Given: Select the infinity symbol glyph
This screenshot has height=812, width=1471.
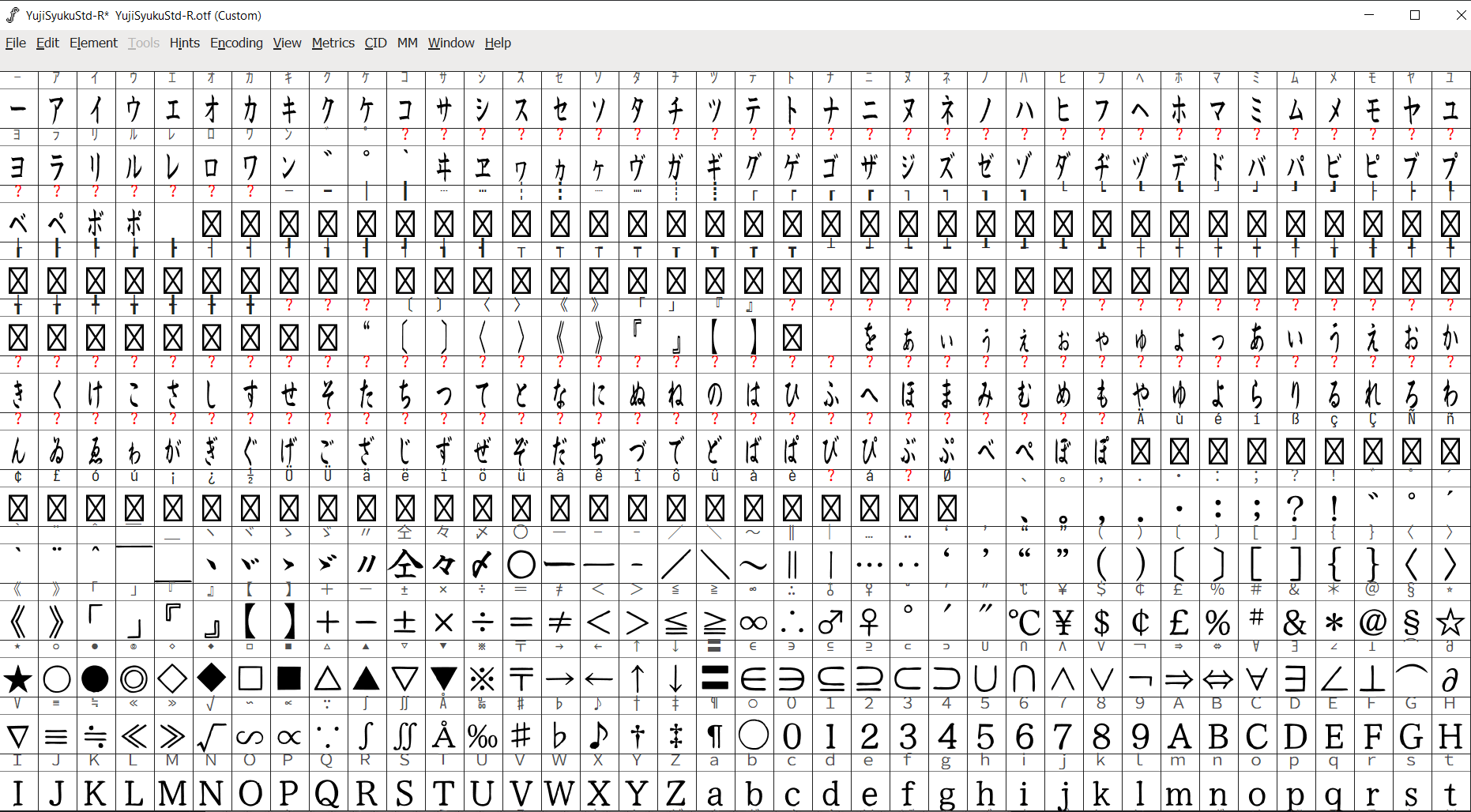Looking at the screenshot, I should click(x=753, y=622).
